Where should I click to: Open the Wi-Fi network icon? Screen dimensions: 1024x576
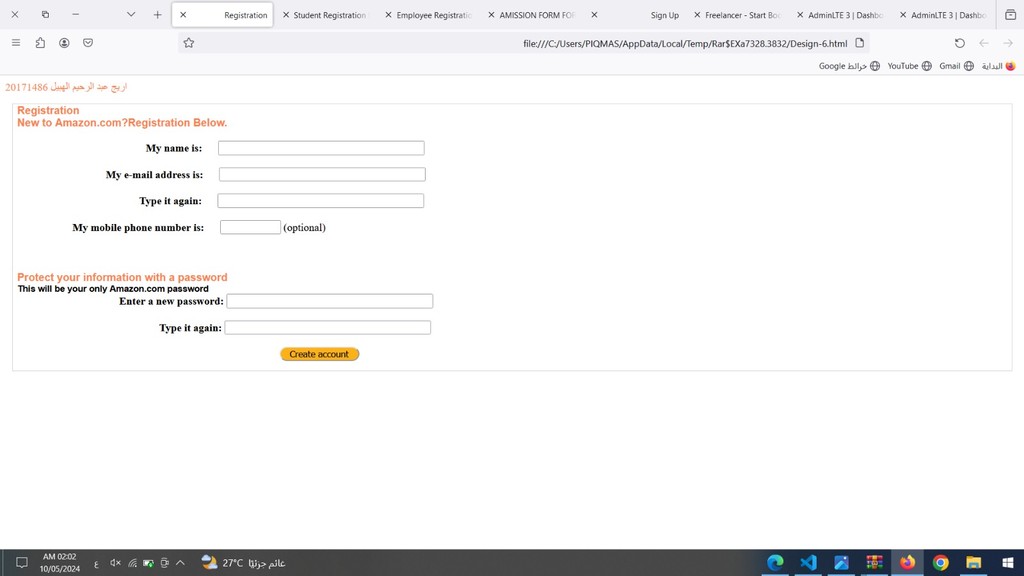point(133,563)
